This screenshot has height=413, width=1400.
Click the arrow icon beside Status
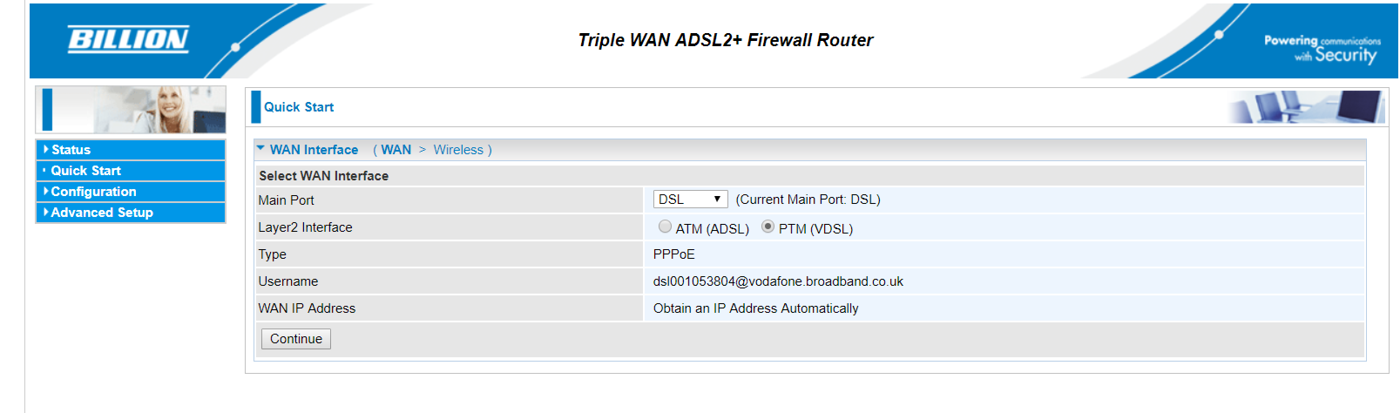tap(46, 149)
